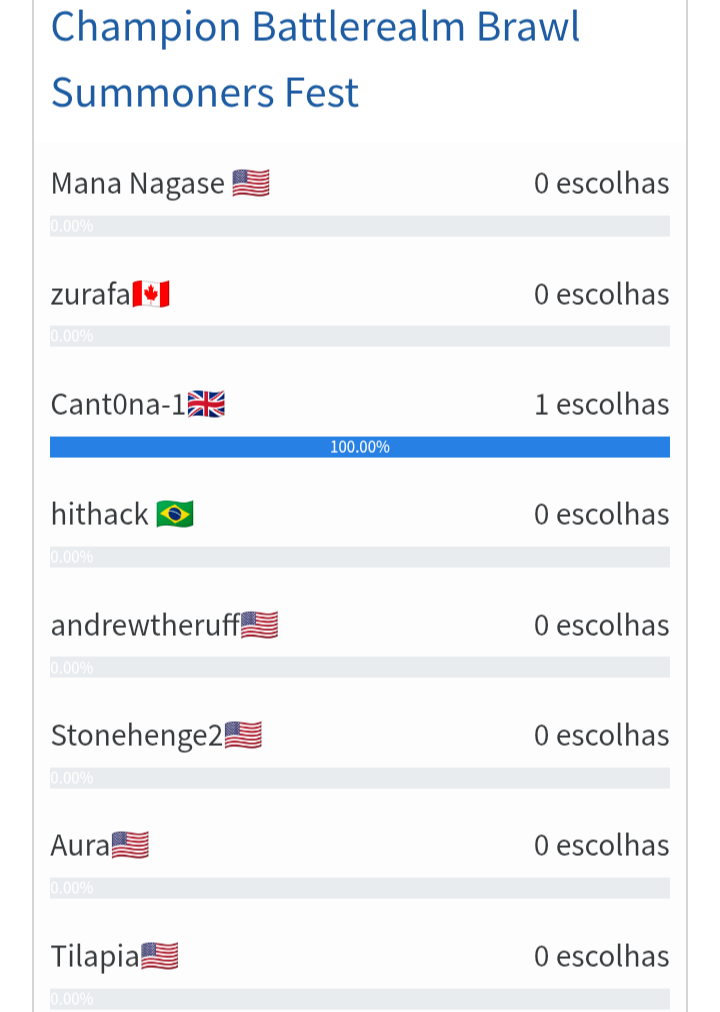Click the US flag next to Stonehenge2
Viewport: 720px width, 1012px height.
click(243, 735)
